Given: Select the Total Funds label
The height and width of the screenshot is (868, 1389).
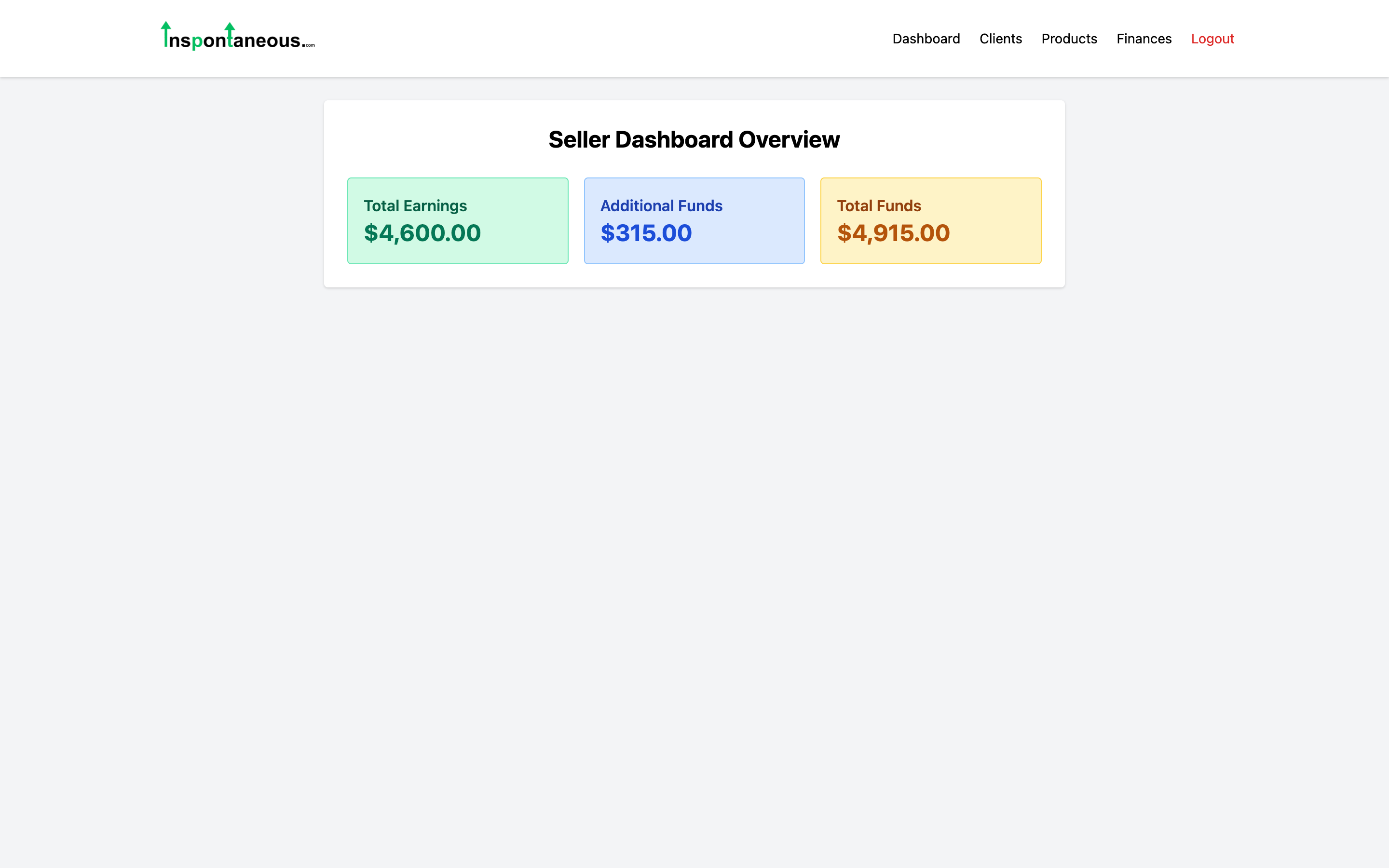Looking at the screenshot, I should tap(879, 205).
